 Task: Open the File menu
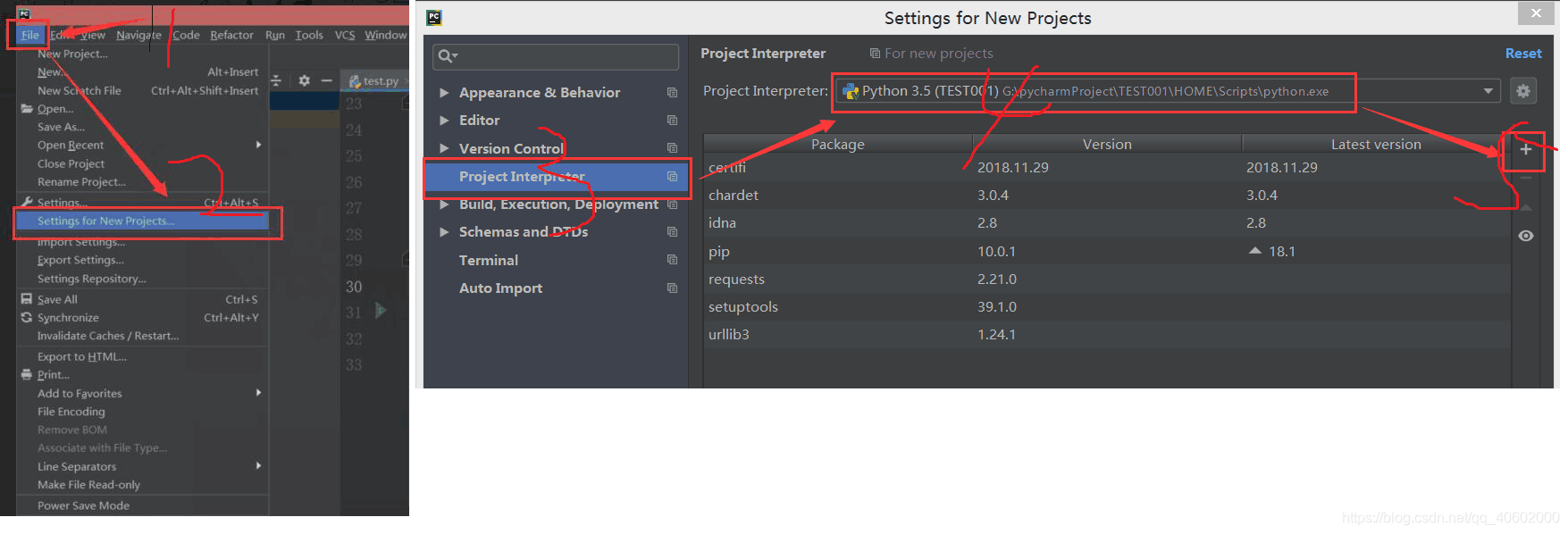[29, 35]
